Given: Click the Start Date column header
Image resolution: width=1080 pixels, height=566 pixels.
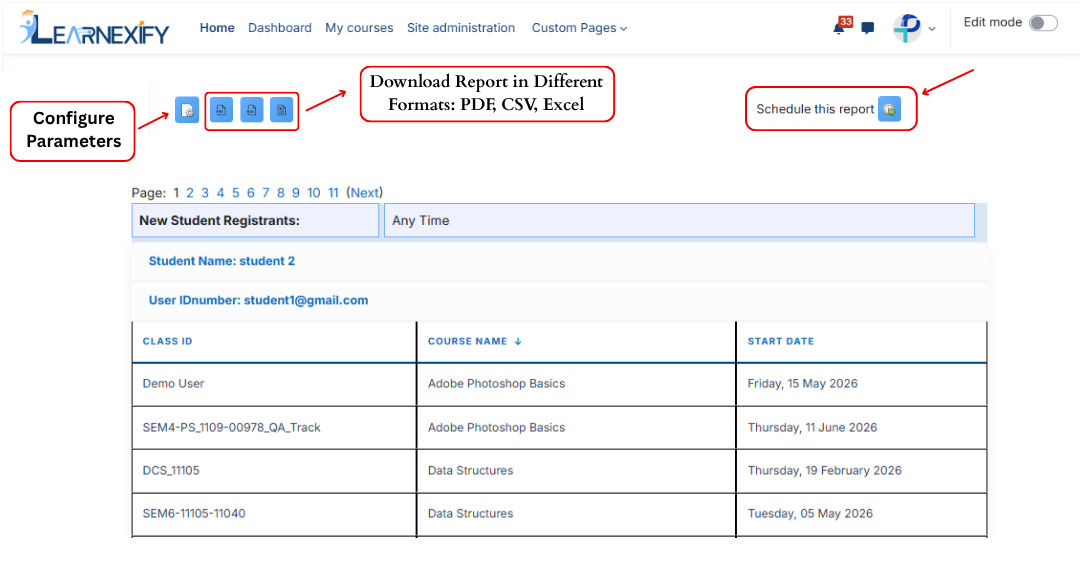Looking at the screenshot, I should tap(781, 341).
